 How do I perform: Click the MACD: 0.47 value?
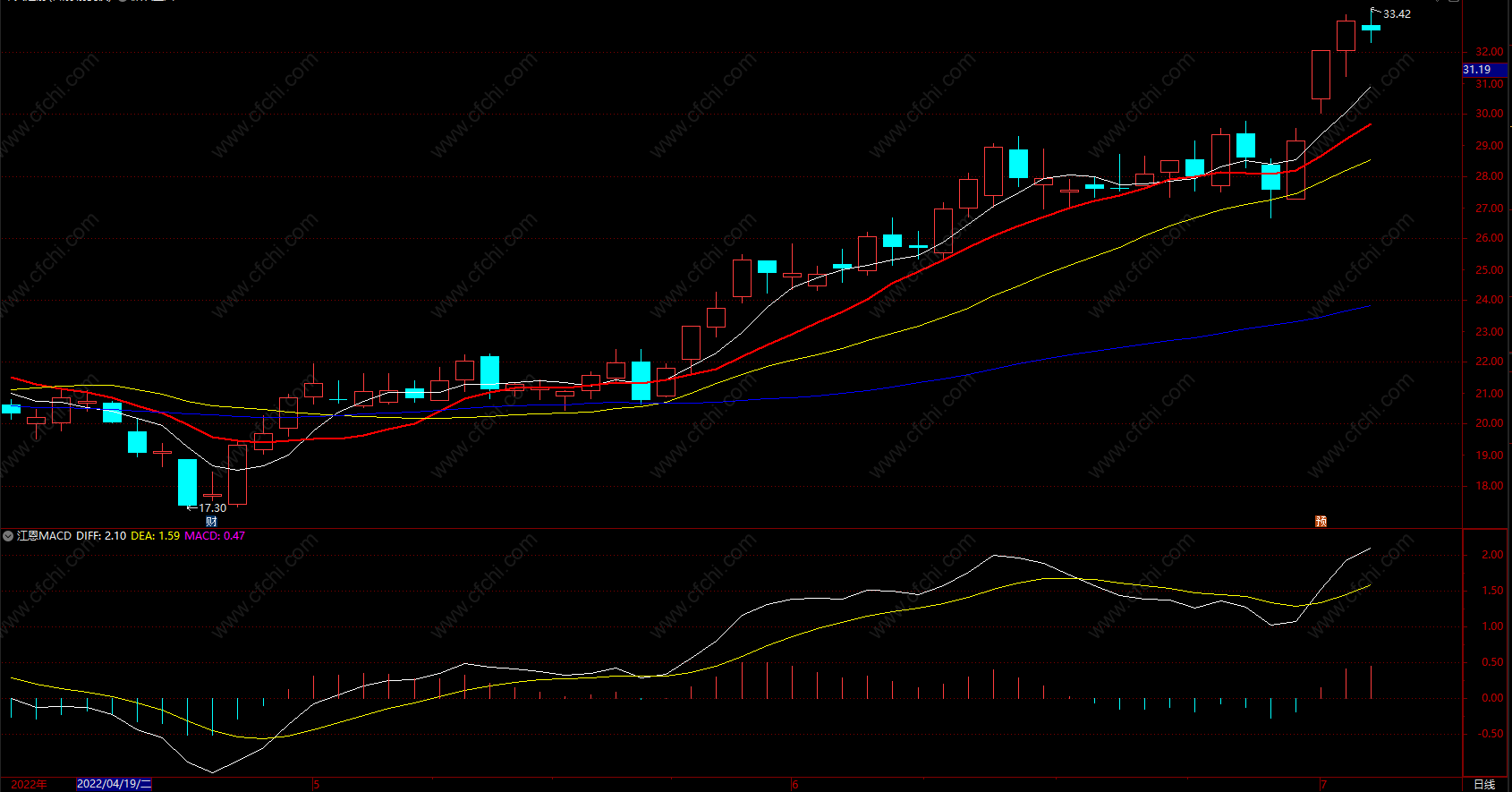pyautogui.click(x=215, y=536)
